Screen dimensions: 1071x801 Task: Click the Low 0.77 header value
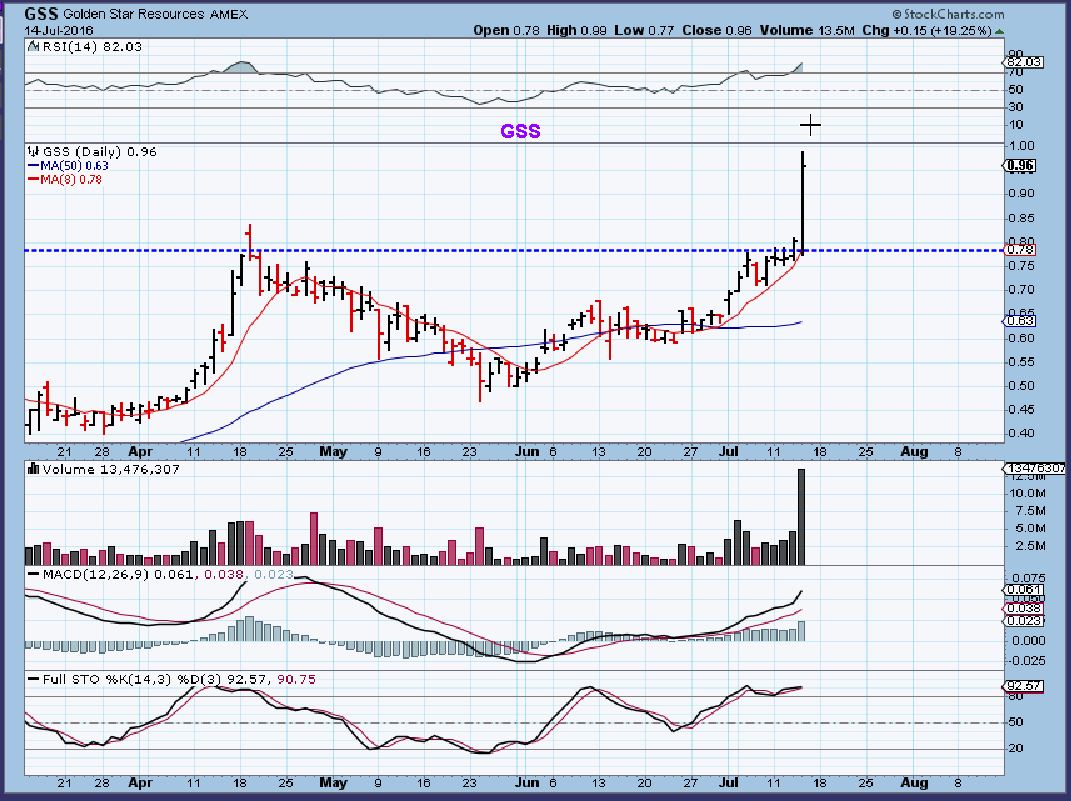point(644,31)
